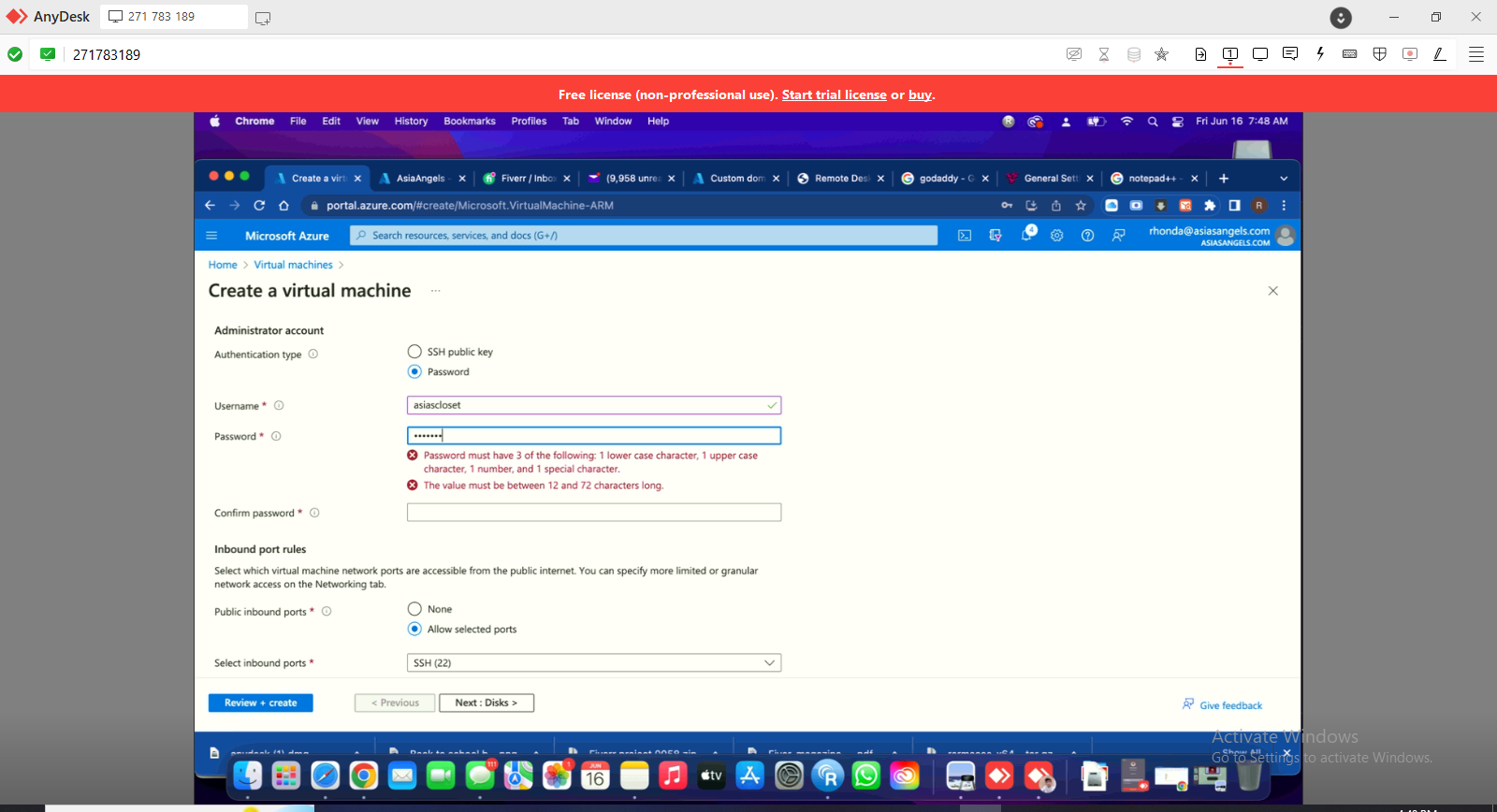Switch to the godaddy Google tab
Screen dimensions: 1497x812
pyautogui.click(x=945, y=179)
